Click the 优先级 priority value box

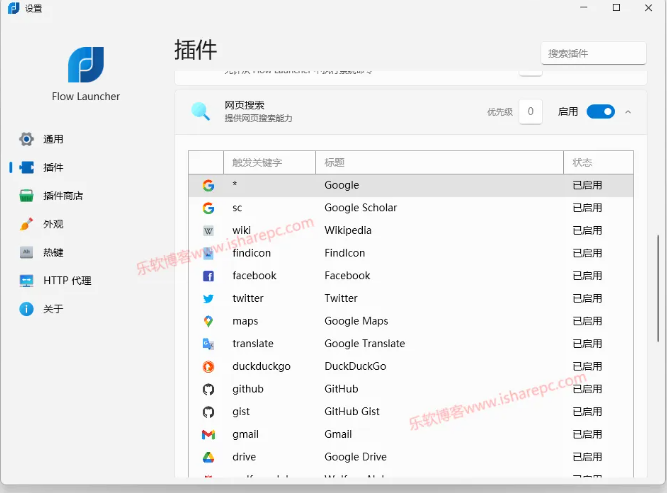point(530,111)
